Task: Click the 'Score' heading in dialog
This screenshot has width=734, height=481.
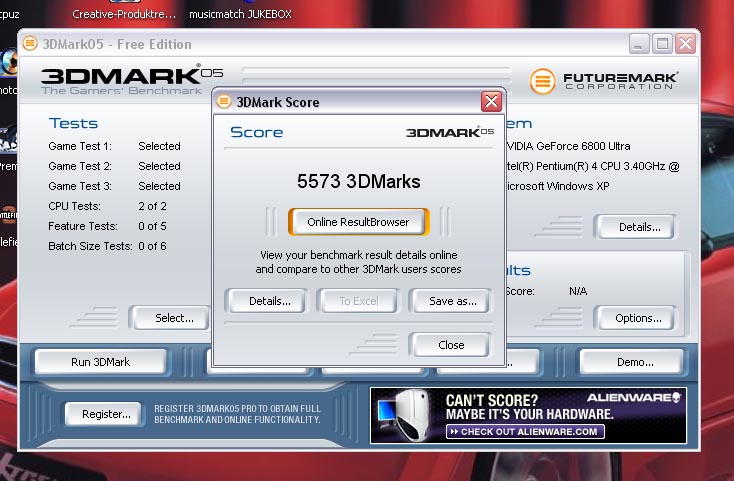Action: (x=257, y=132)
